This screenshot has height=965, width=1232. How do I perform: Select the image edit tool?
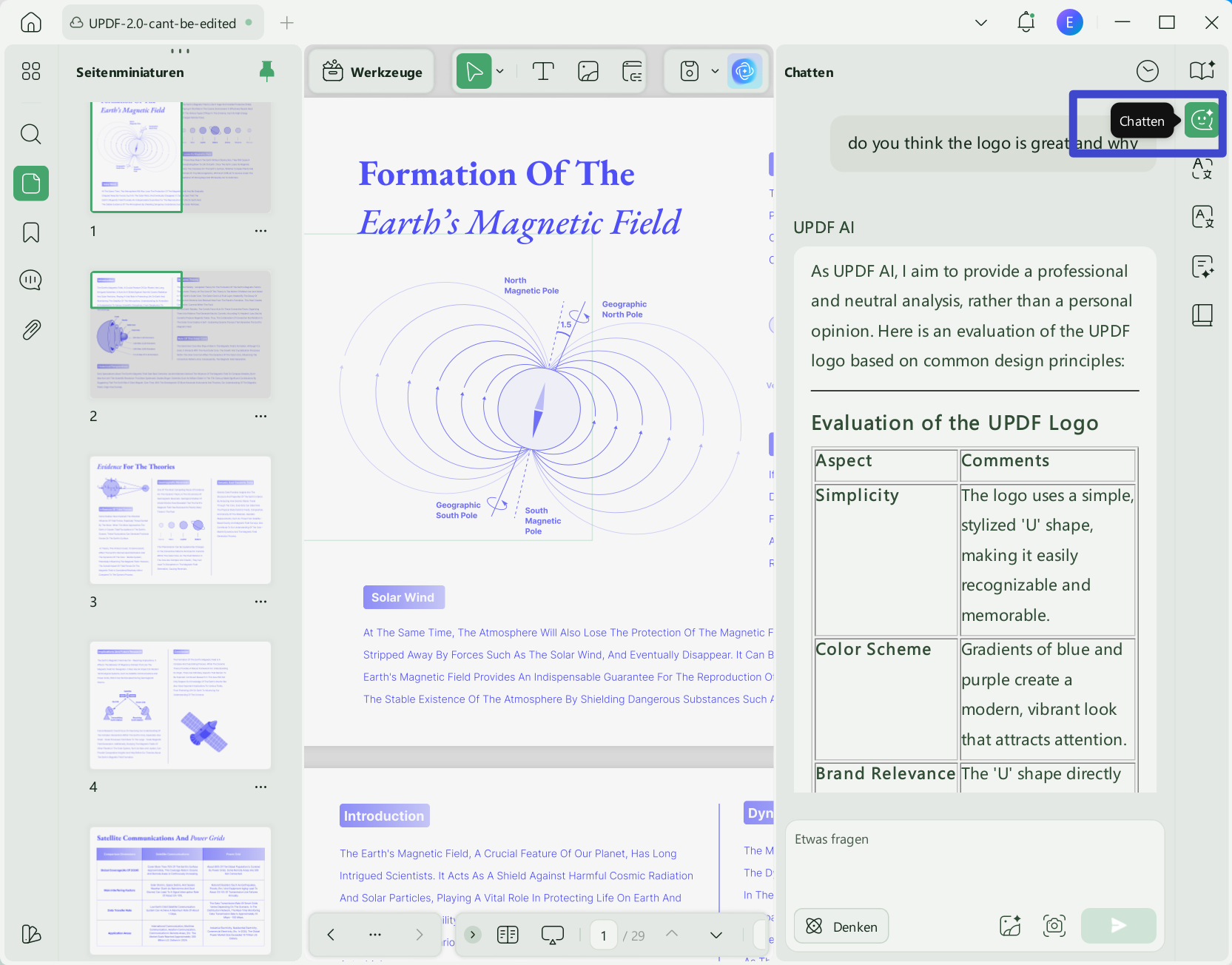588,72
